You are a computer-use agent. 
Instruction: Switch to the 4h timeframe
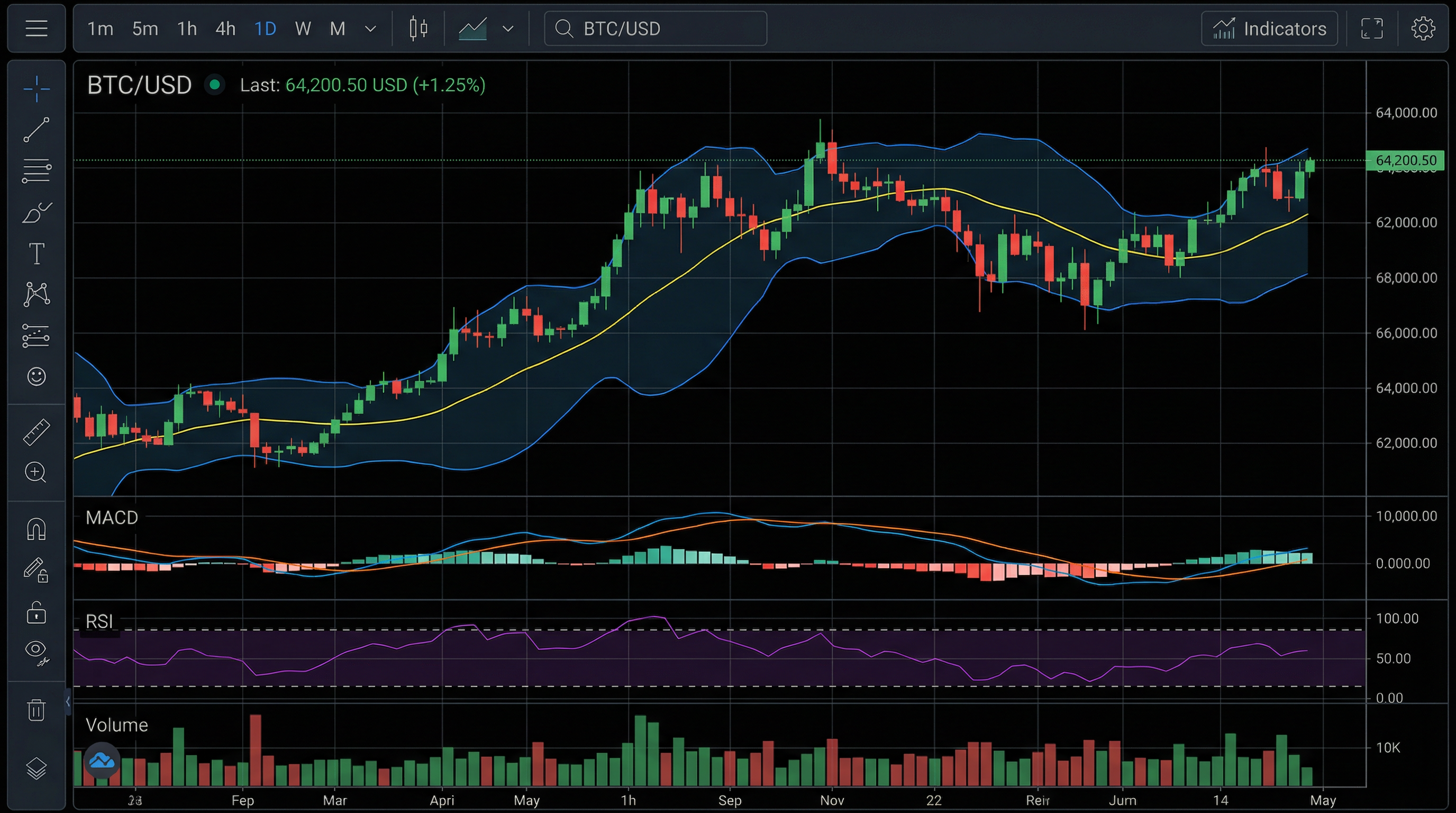point(225,28)
